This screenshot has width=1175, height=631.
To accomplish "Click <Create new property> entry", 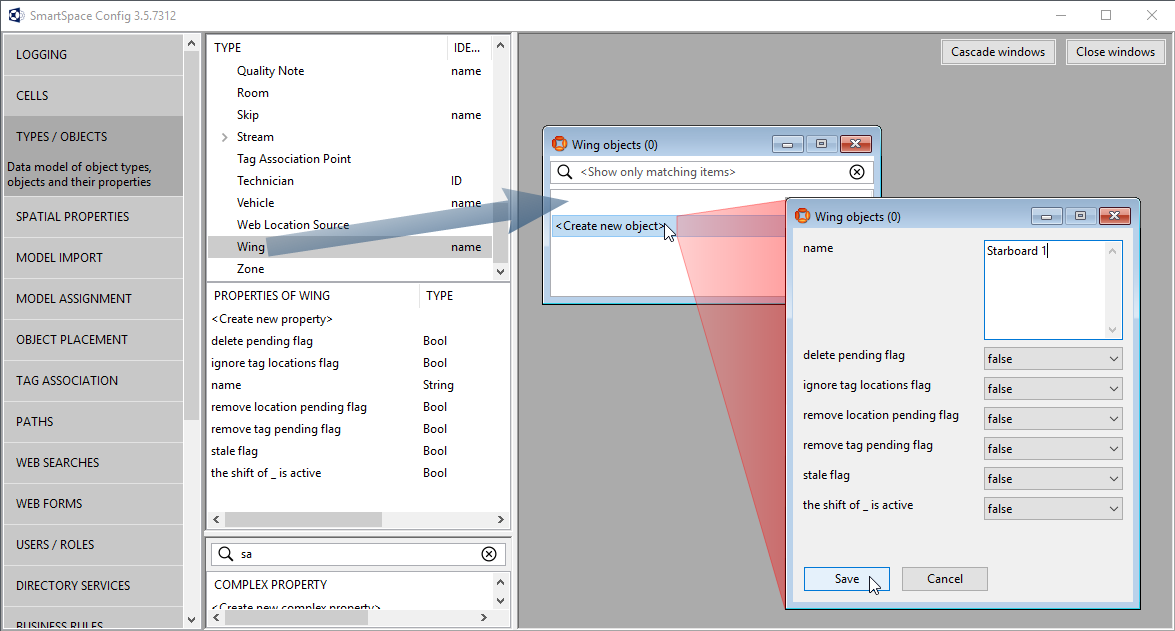I will pyautogui.click(x=272, y=318).
